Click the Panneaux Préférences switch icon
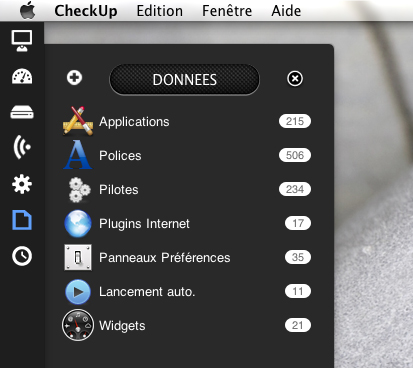This screenshot has height=368, width=413. [78, 257]
